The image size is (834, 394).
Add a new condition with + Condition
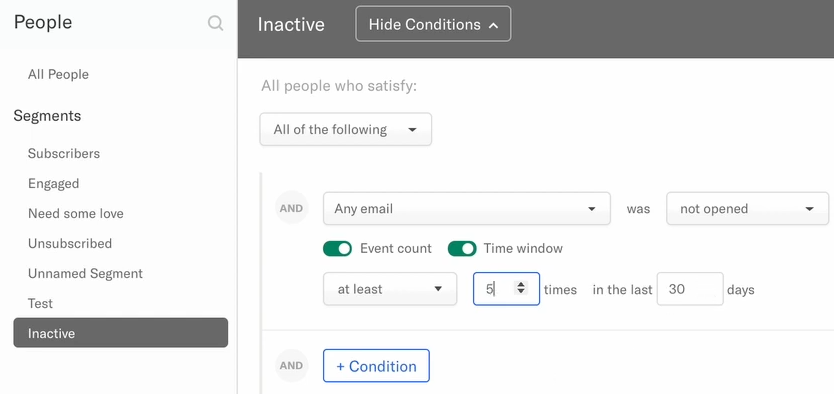[x=376, y=366]
